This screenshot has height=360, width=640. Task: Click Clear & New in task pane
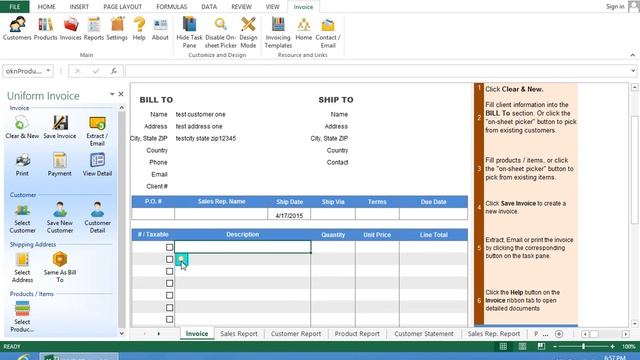tap(22, 127)
